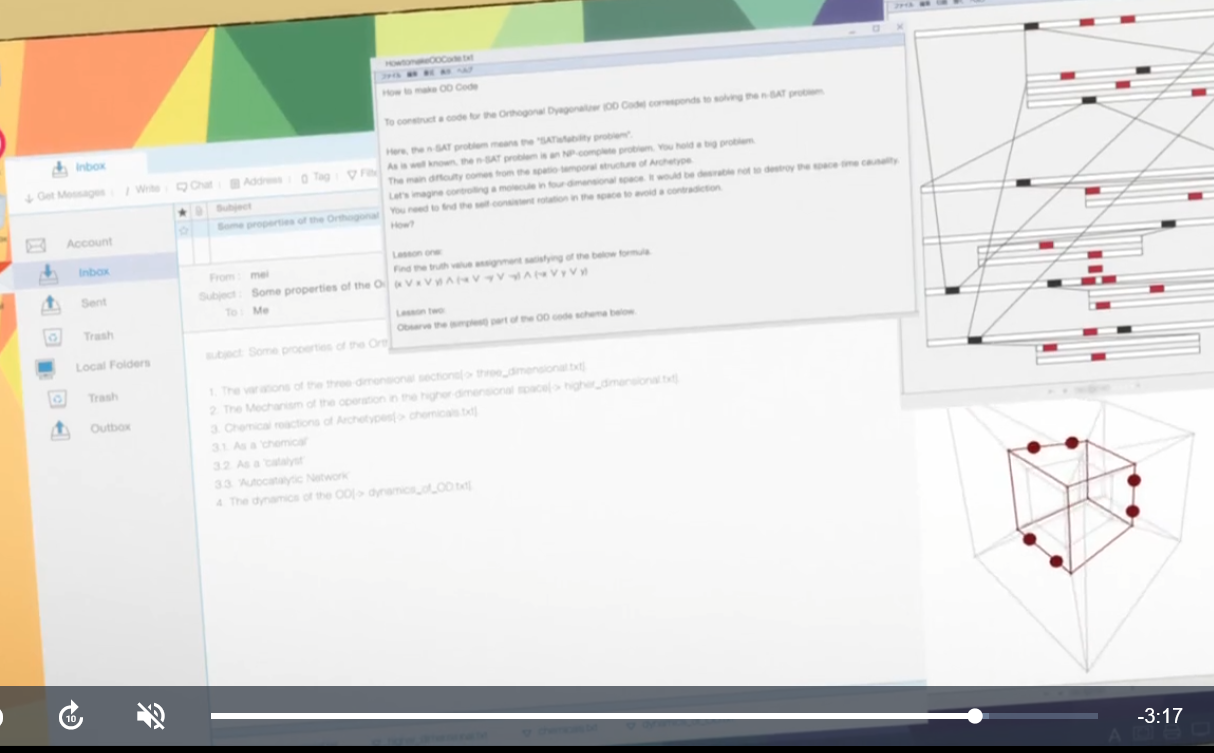Click the Account envelope icon in the sidebar
The height and width of the screenshot is (753, 1214).
(36, 245)
